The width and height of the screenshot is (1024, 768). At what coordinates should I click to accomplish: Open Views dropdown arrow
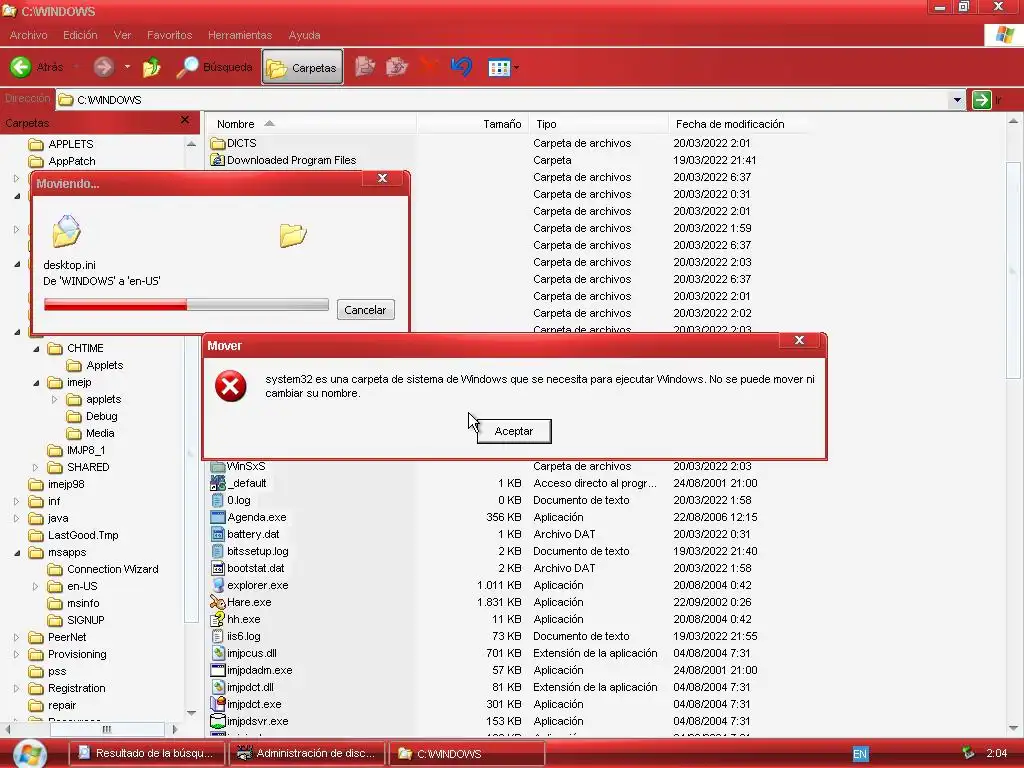[517, 67]
